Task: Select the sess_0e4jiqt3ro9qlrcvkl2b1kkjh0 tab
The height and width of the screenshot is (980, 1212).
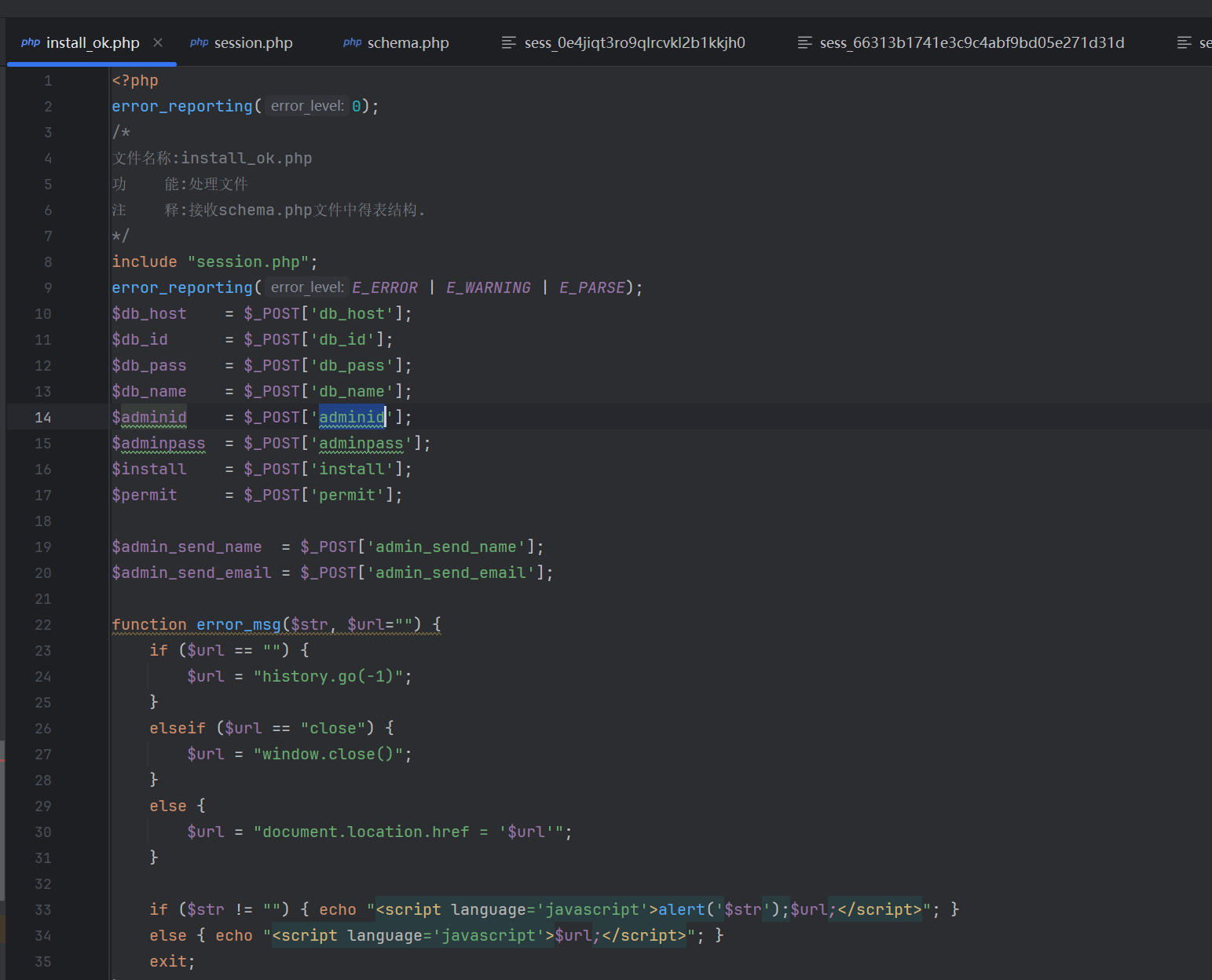Action: [x=635, y=42]
